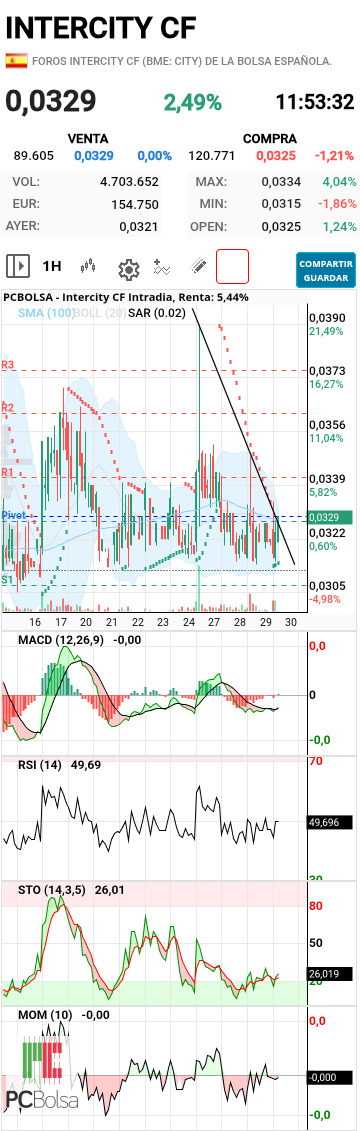Screen dimensions: 360x1131
Task: Open Foros Intercity CF link
Action: tap(183, 61)
